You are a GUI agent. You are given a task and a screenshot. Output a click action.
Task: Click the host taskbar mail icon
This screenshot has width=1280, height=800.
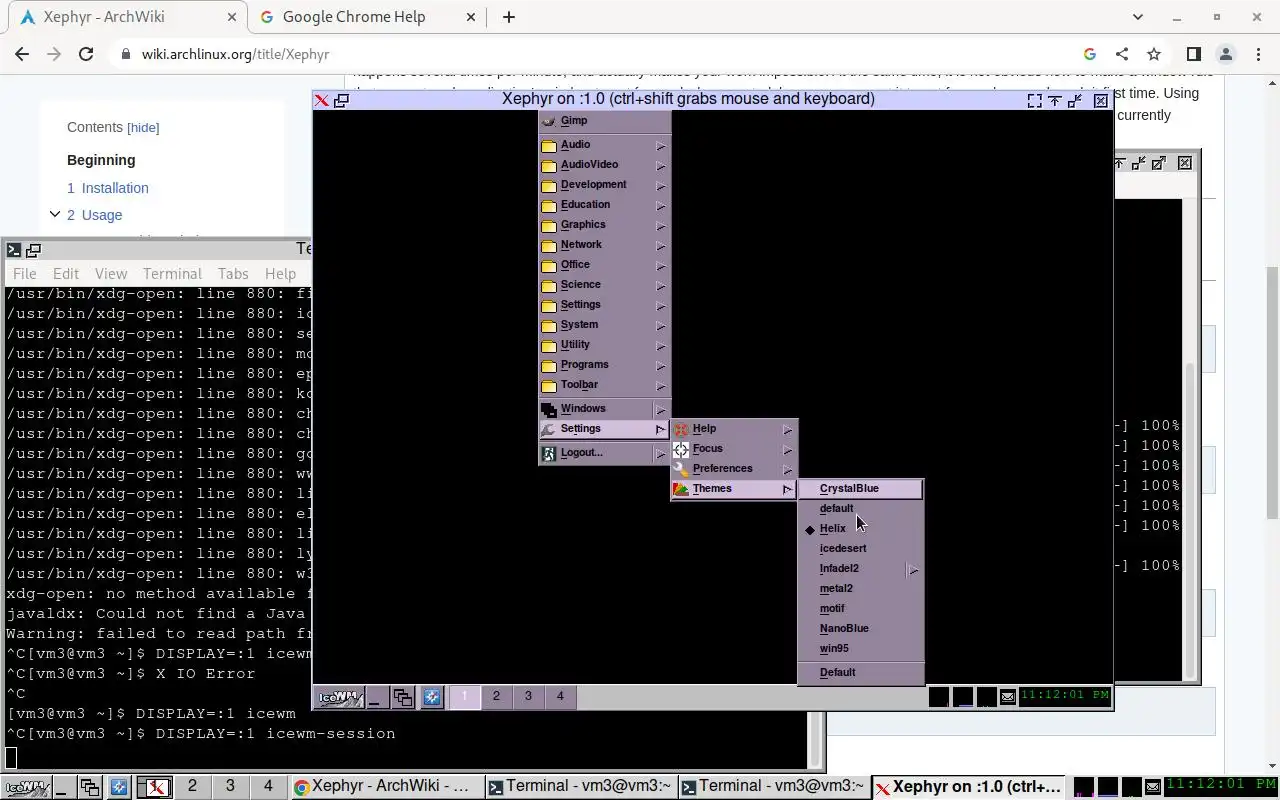click(x=1153, y=788)
